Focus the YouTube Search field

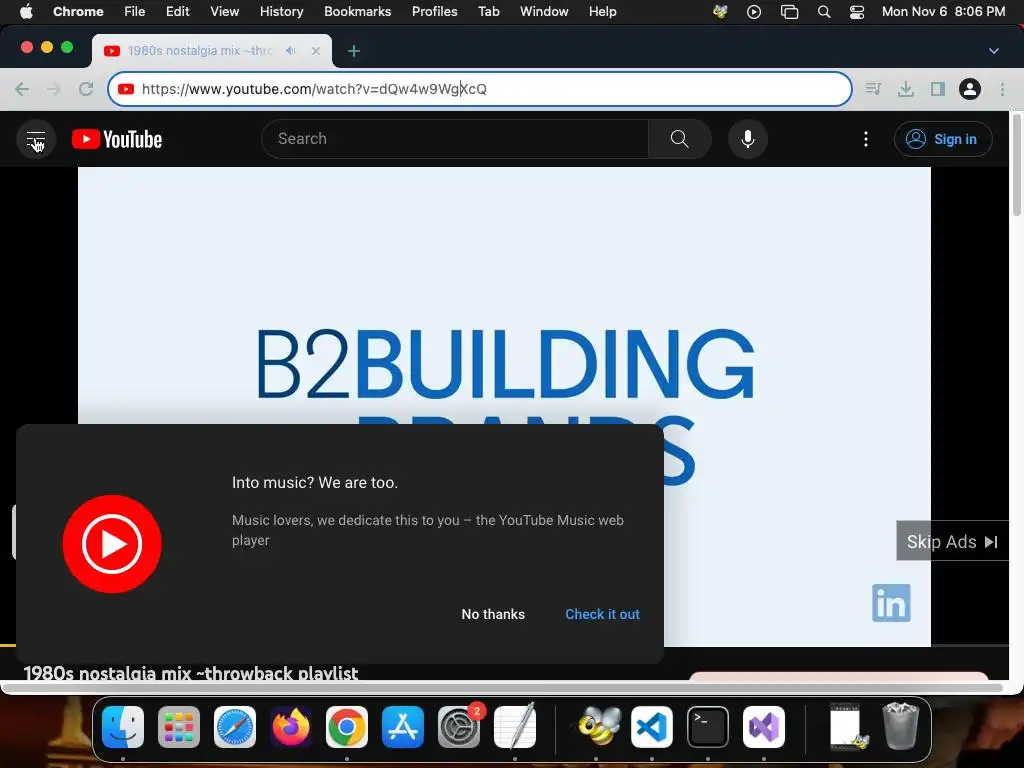455,138
